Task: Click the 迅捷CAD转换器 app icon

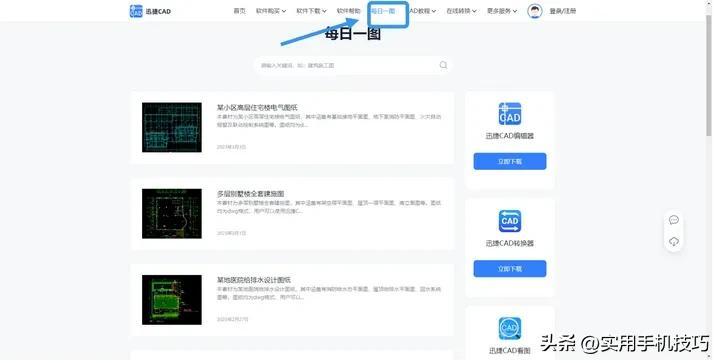Action: 510,221
